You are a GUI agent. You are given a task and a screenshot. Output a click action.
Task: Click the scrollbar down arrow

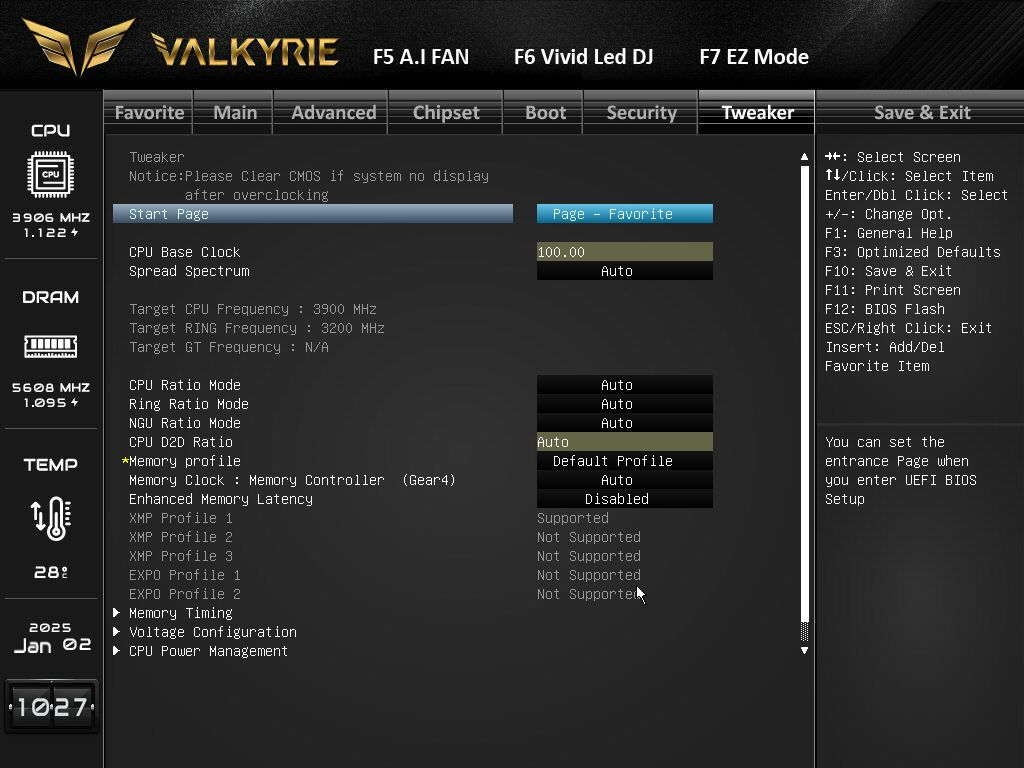click(x=804, y=651)
